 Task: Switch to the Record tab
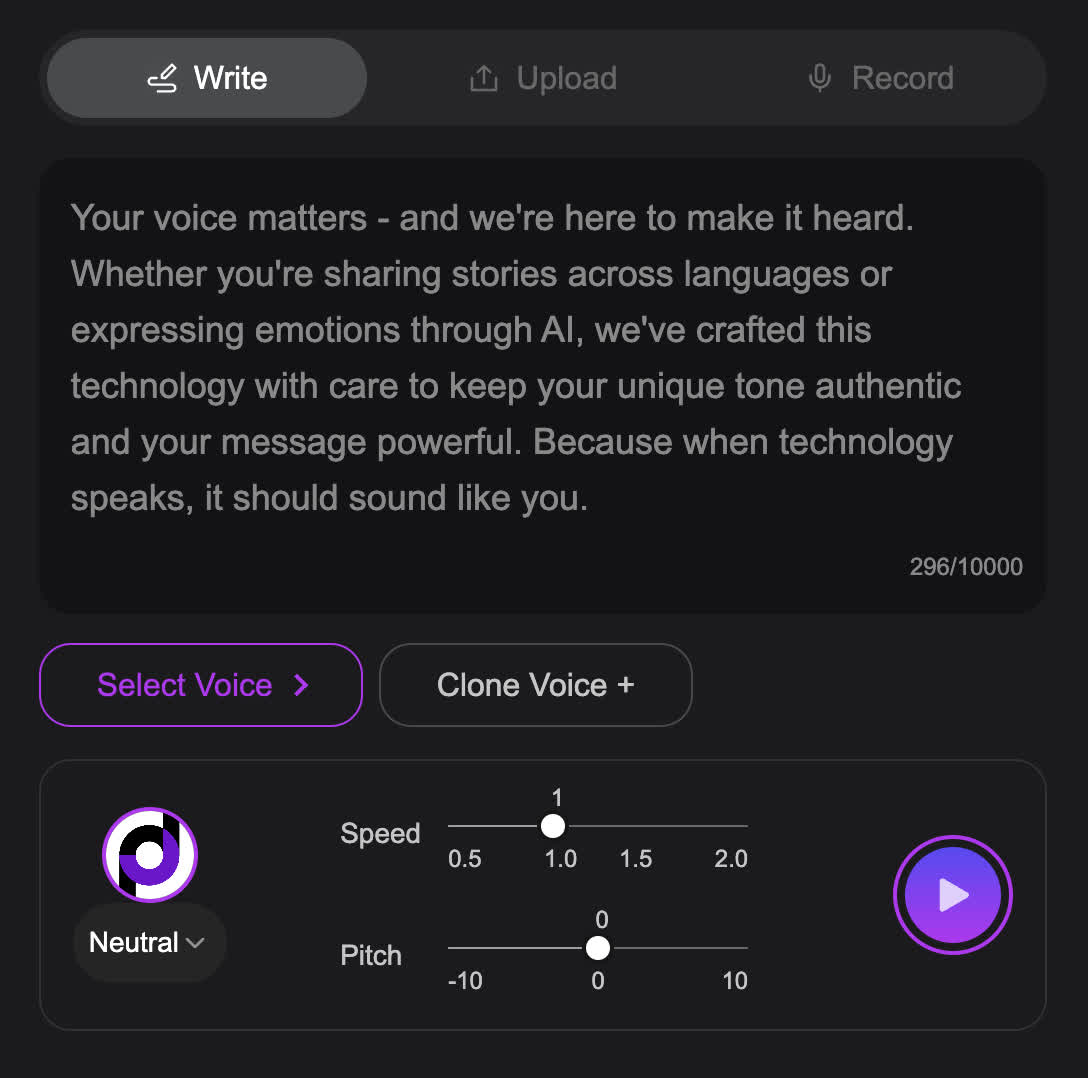[x=880, y=79]
